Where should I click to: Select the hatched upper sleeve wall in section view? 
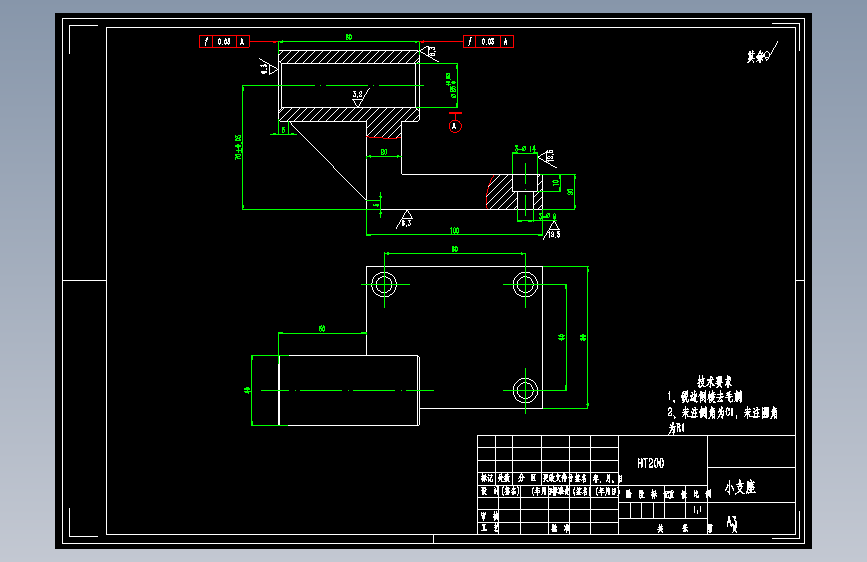(x=348, y=56)
